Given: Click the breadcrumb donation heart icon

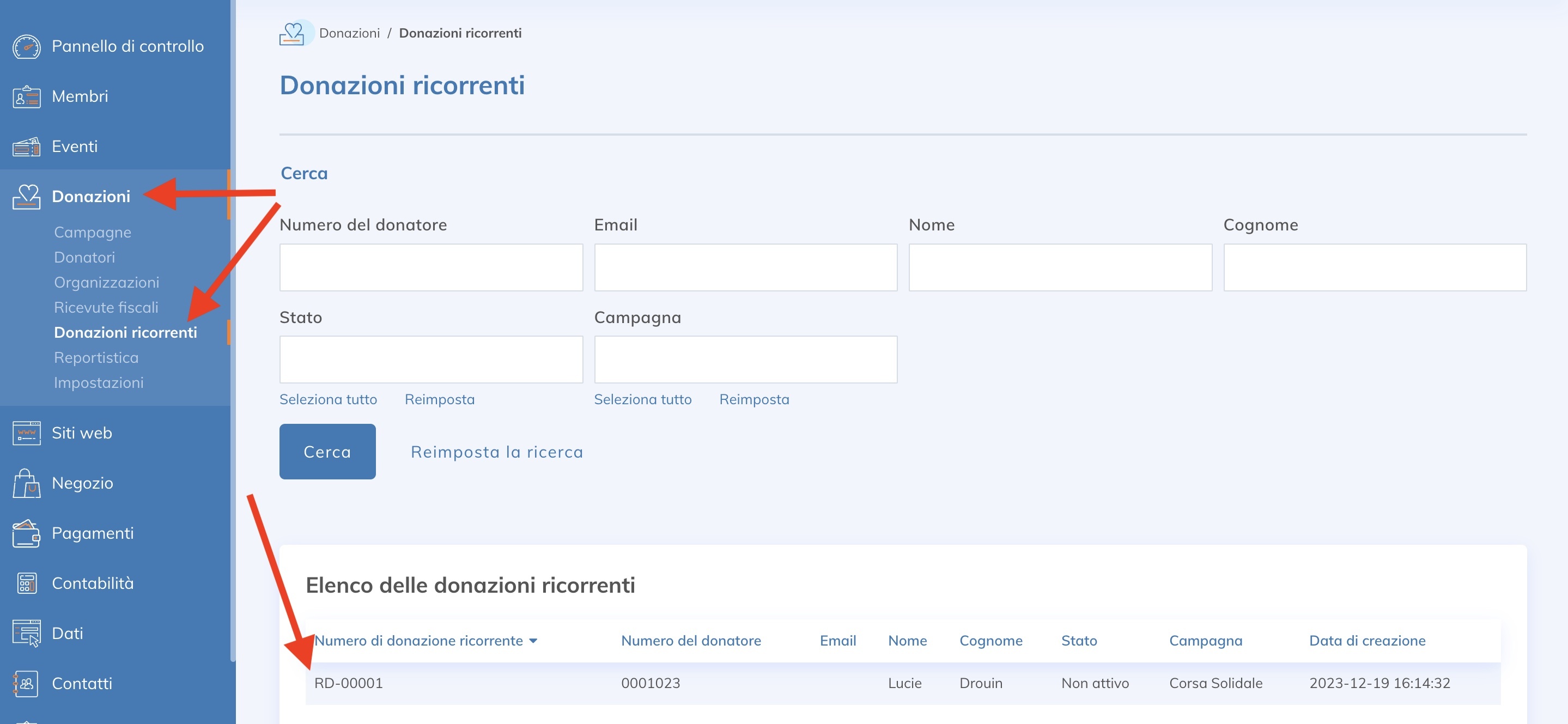Looking at the screenshot, I should [292, 33].
